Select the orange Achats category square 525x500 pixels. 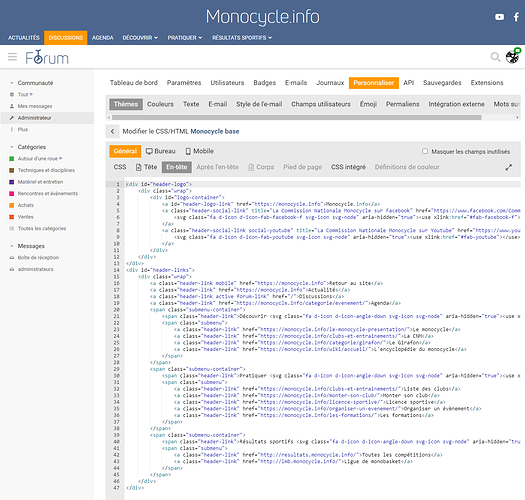11,205
